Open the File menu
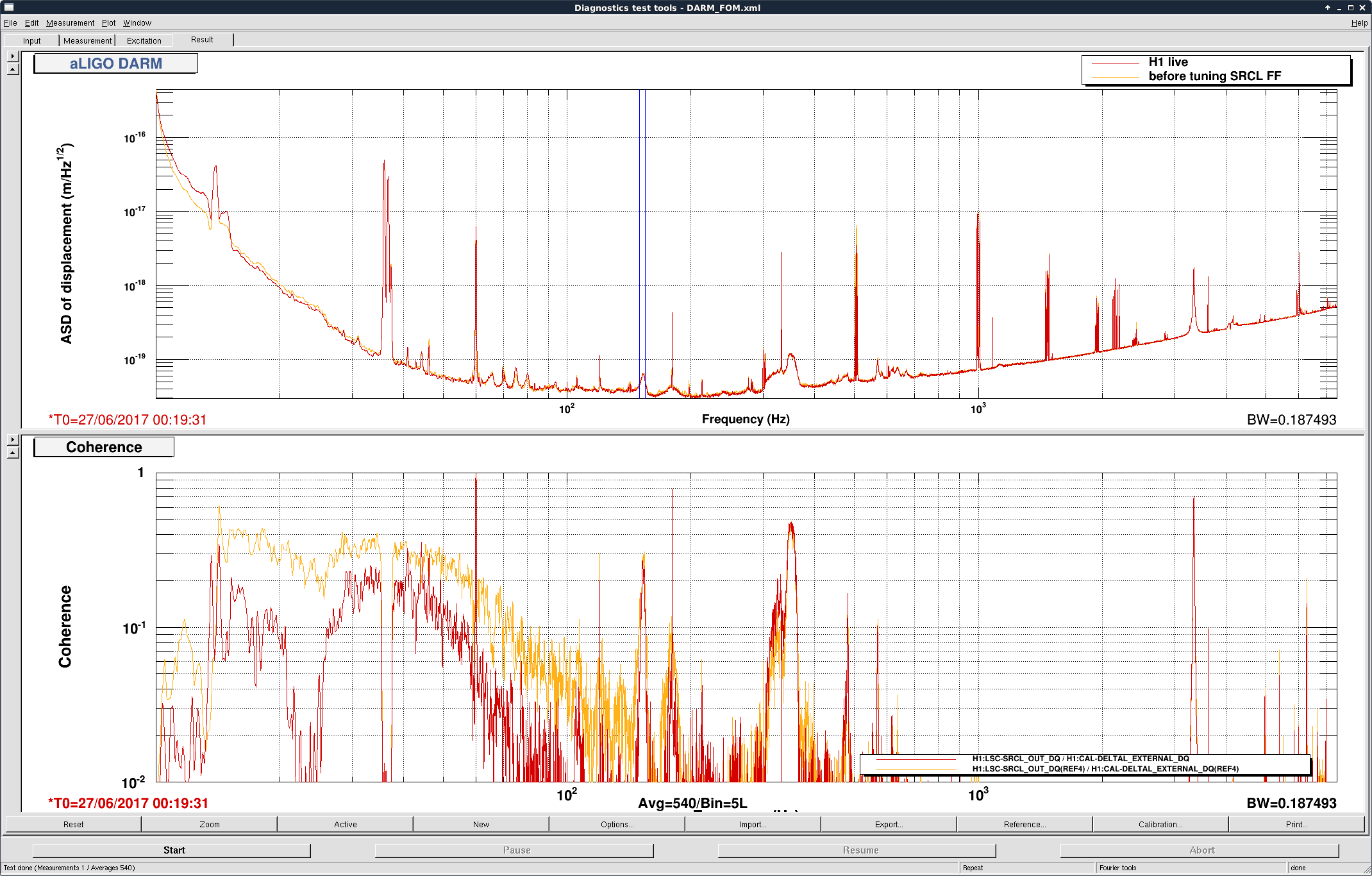Image resolution: width=1372 pixels, height=876 pixels. coord(10,23)
